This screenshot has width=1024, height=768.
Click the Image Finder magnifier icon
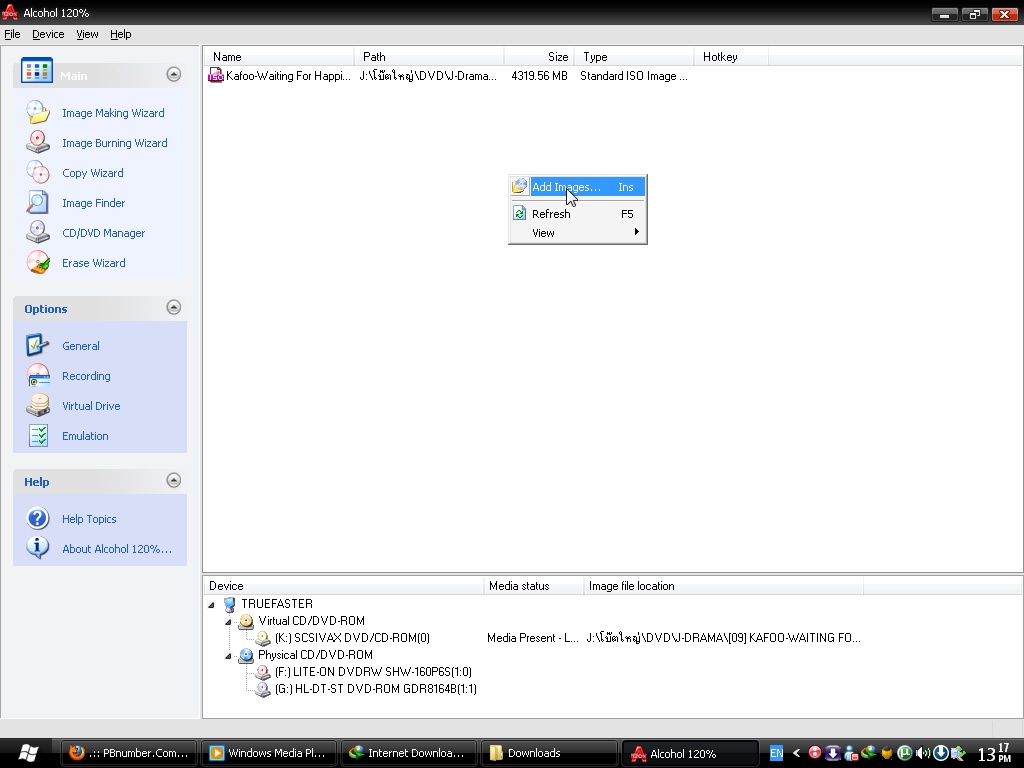[38, 202]
